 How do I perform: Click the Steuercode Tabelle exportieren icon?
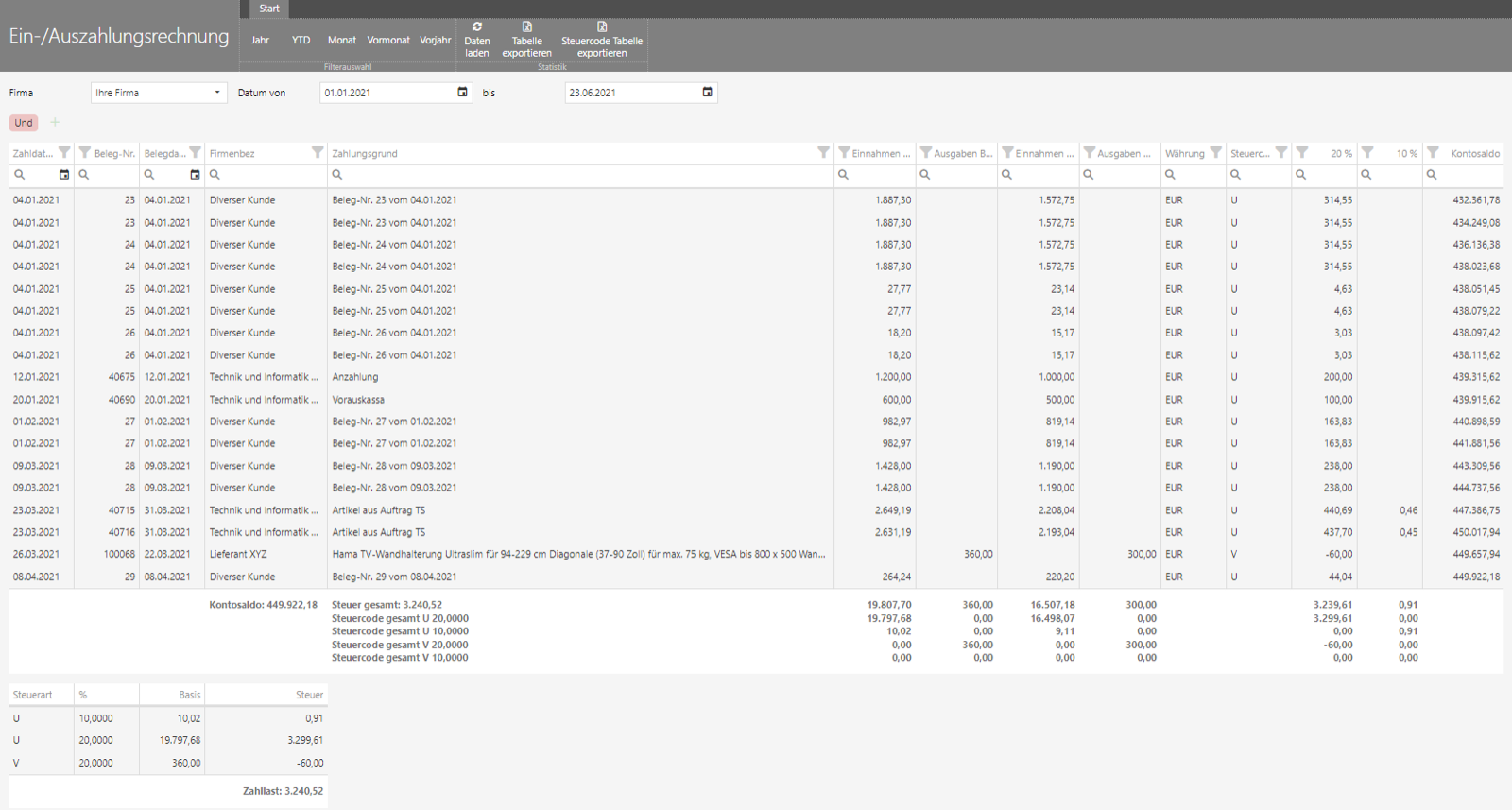pyautogui.click(x=602, y=26)
